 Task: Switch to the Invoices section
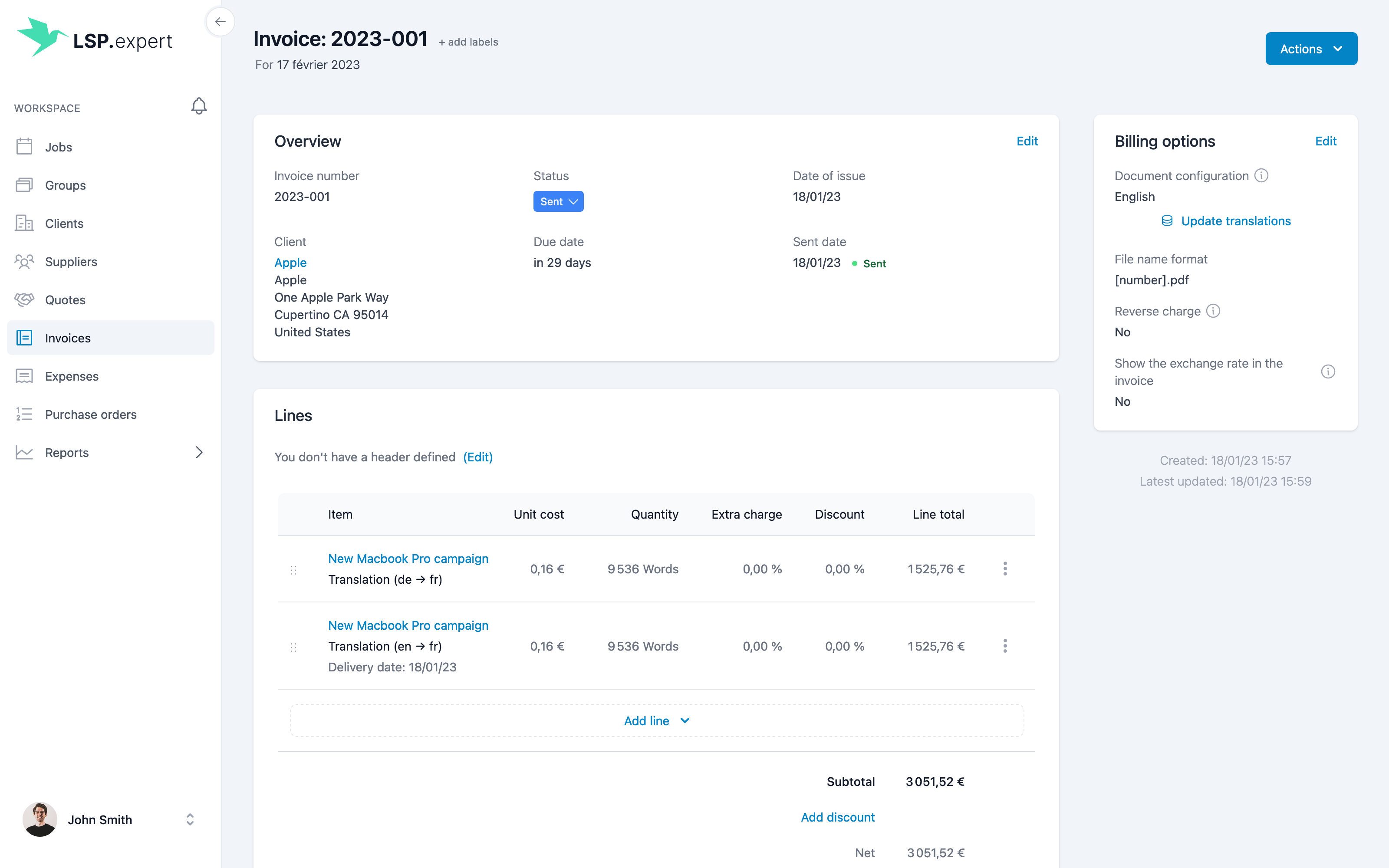point(68,338)
